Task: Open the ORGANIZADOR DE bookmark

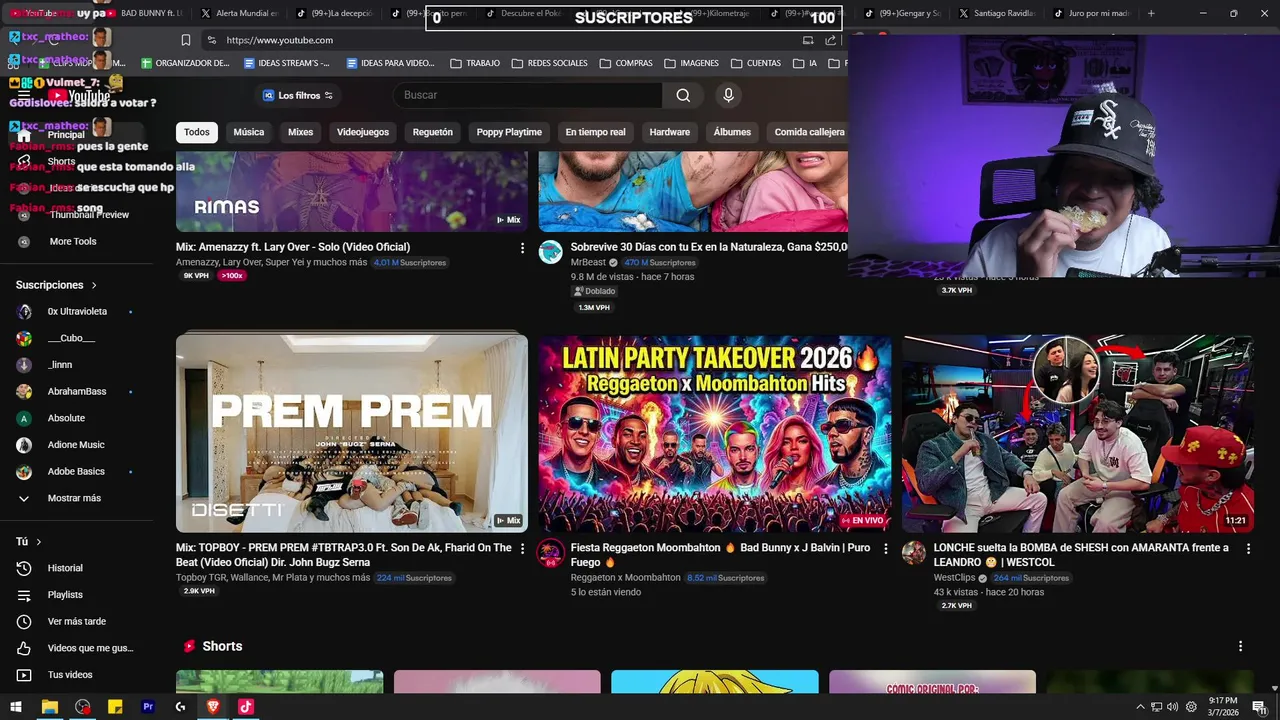Action: click(186, 63)
